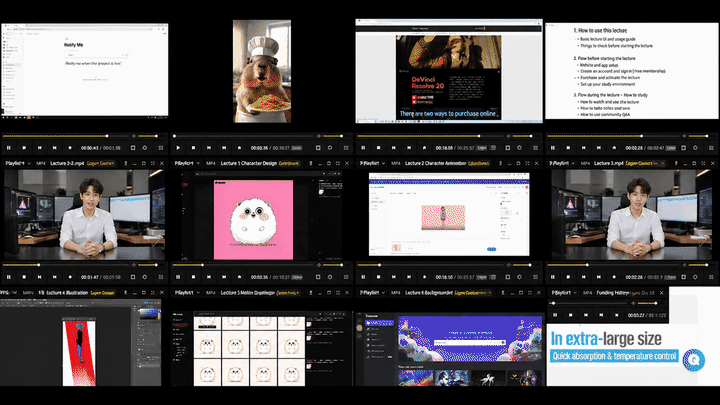
Task: Click next-track icon in Funding History player
Action: click(601, 315)
